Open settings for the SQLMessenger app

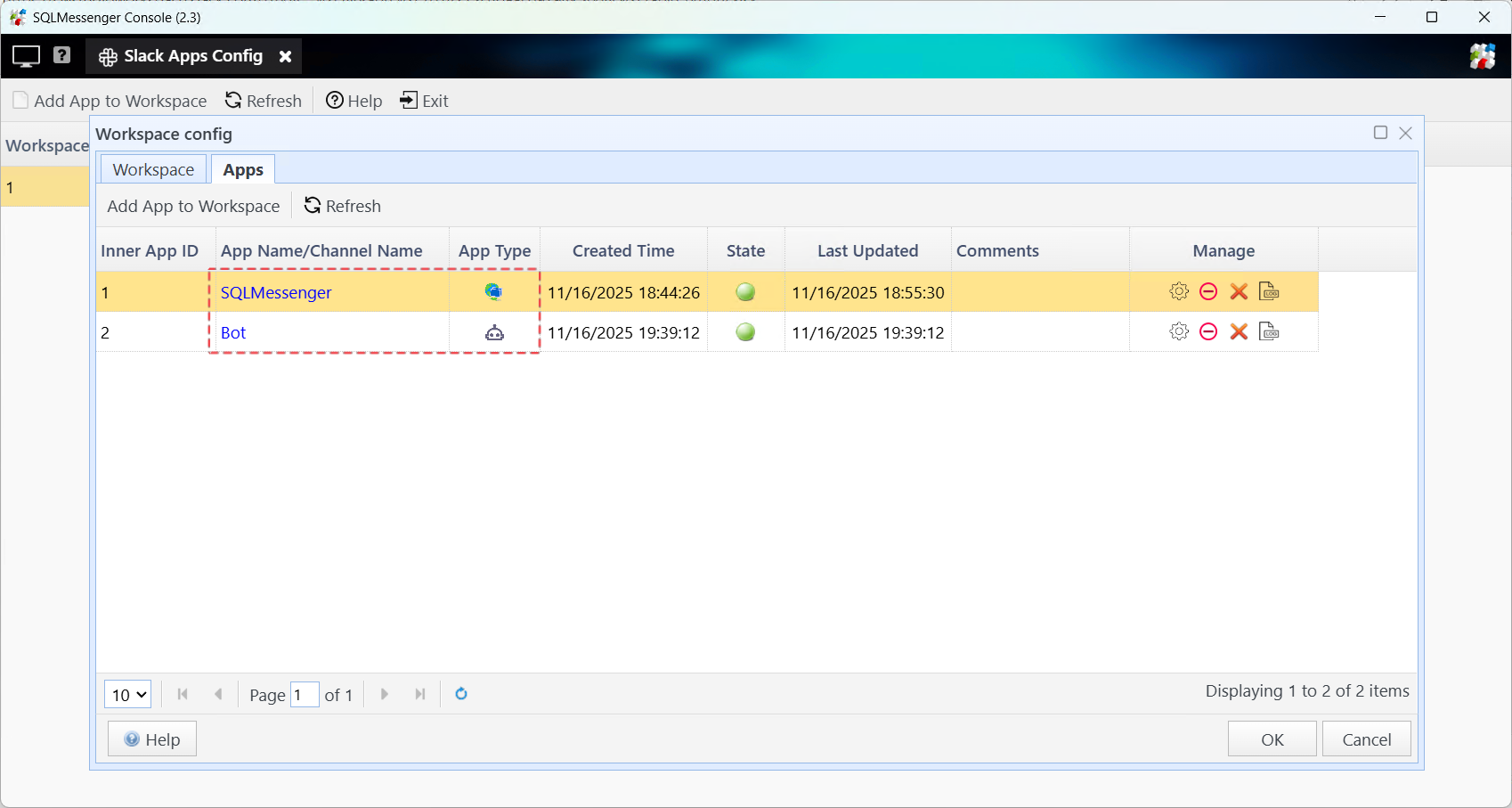(1178, 291)
